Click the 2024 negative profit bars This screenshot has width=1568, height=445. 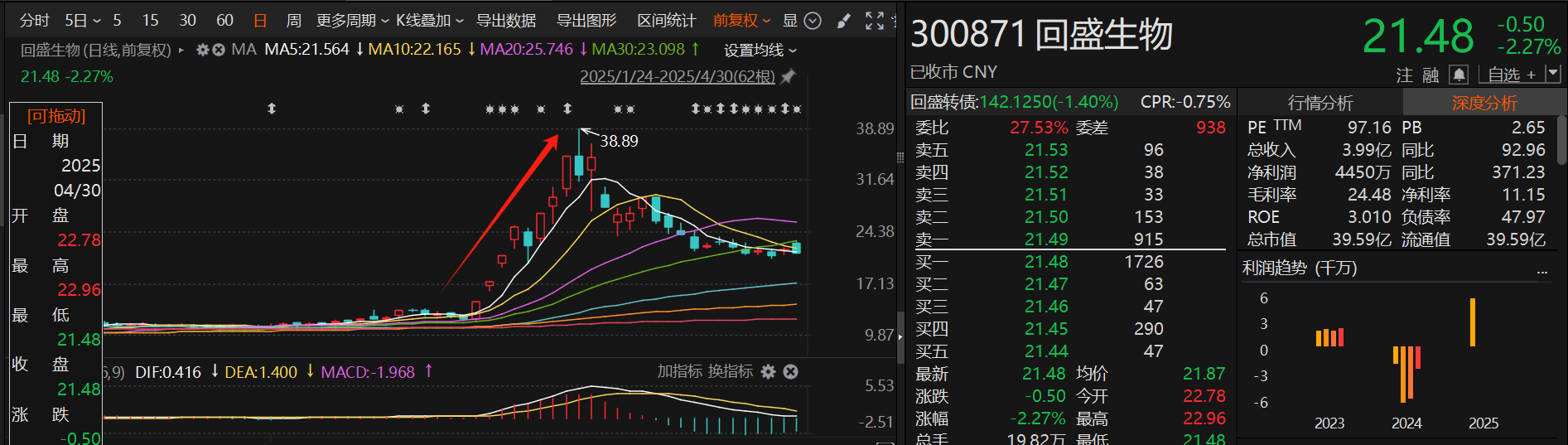tap(1406, 375)
